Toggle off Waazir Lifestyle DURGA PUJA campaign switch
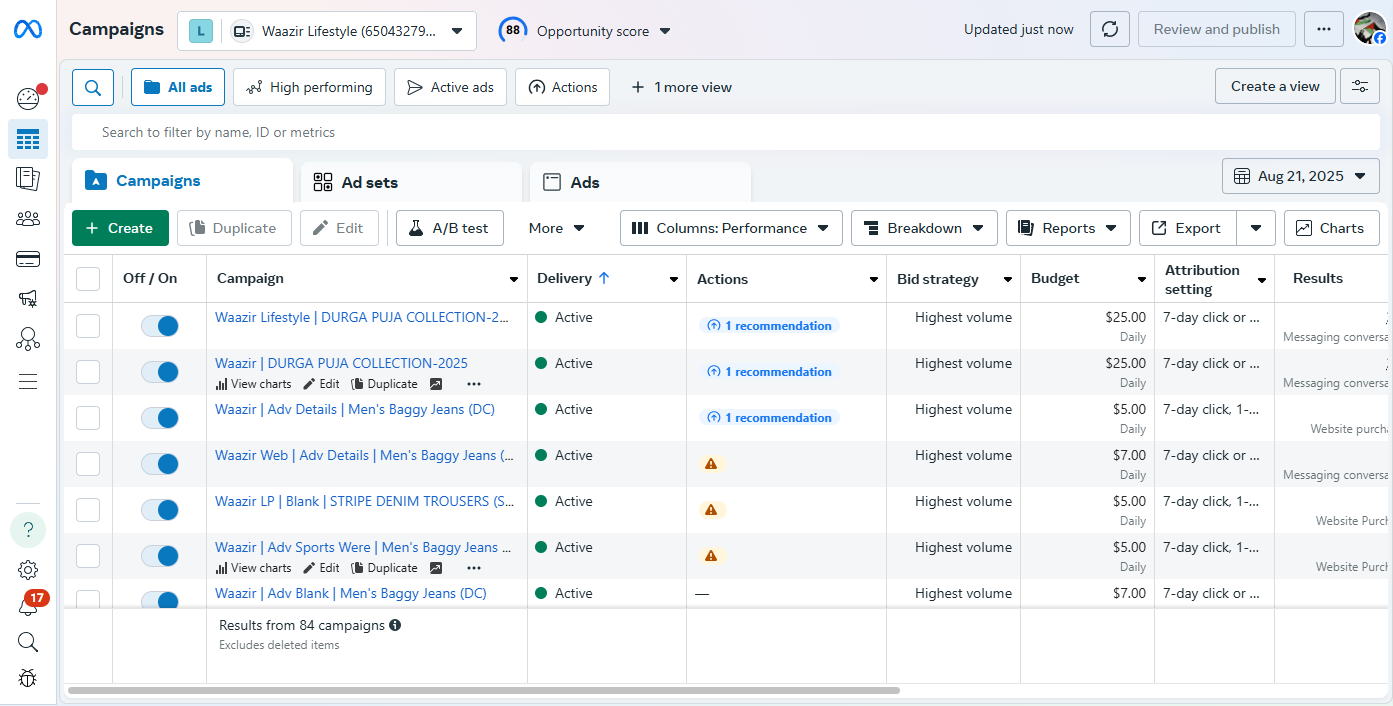1393x706 pixels. tap(160, 326)
